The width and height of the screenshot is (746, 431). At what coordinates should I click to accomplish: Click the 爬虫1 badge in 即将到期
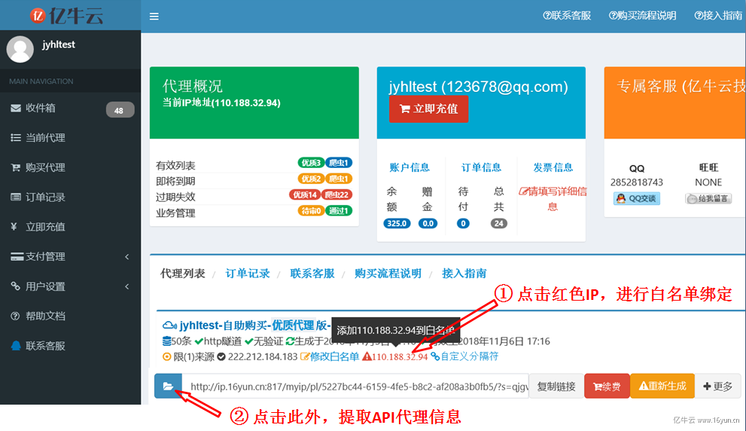[x=339, y=179]
